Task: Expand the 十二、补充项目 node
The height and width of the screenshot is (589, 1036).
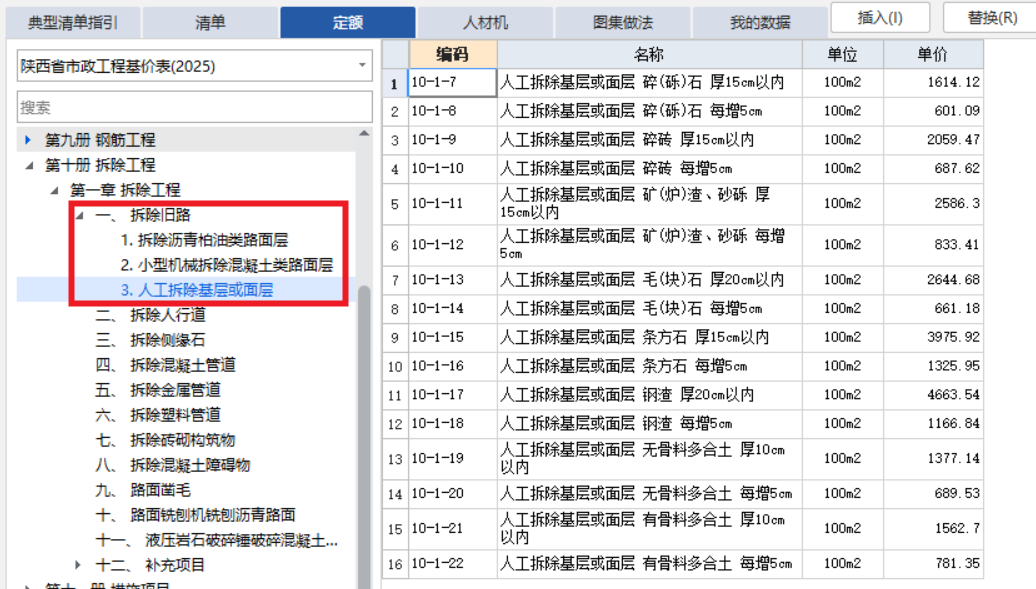Action: pos(80,562)
